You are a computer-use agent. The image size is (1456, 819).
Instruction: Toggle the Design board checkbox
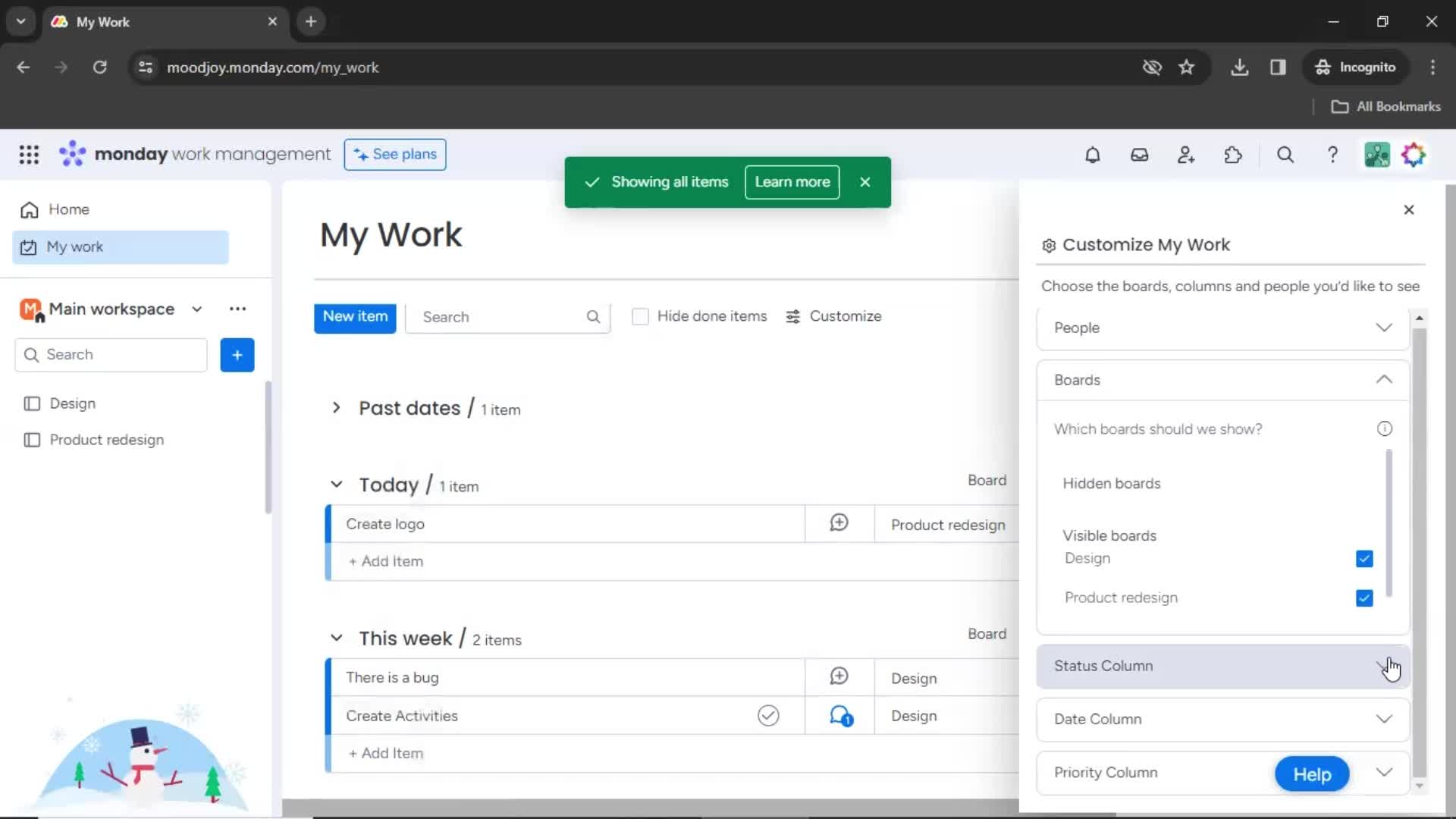(1364, 558)
